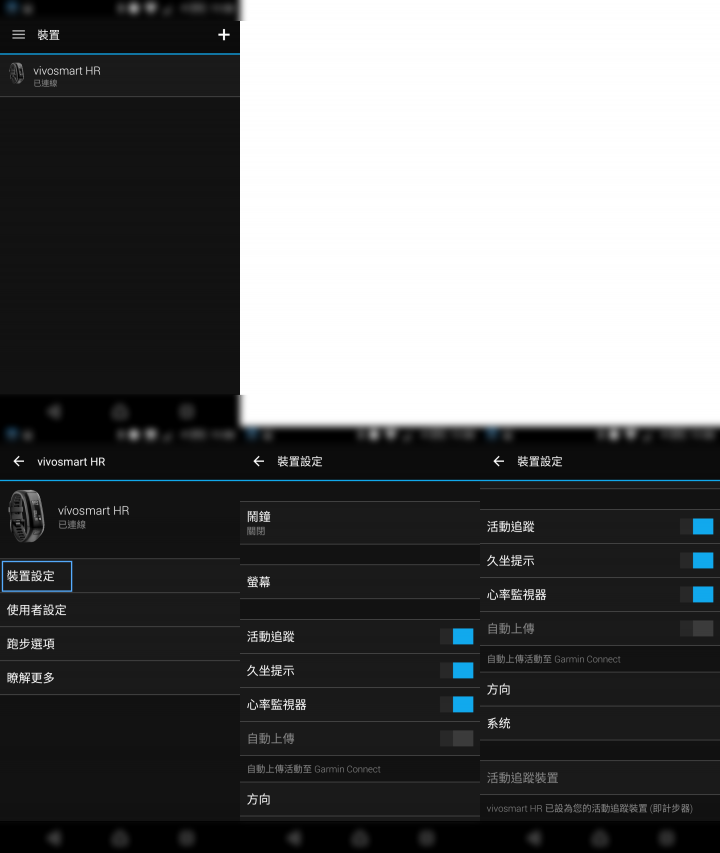
Task: Add a new device with plus icon
Action: [224, 35]
